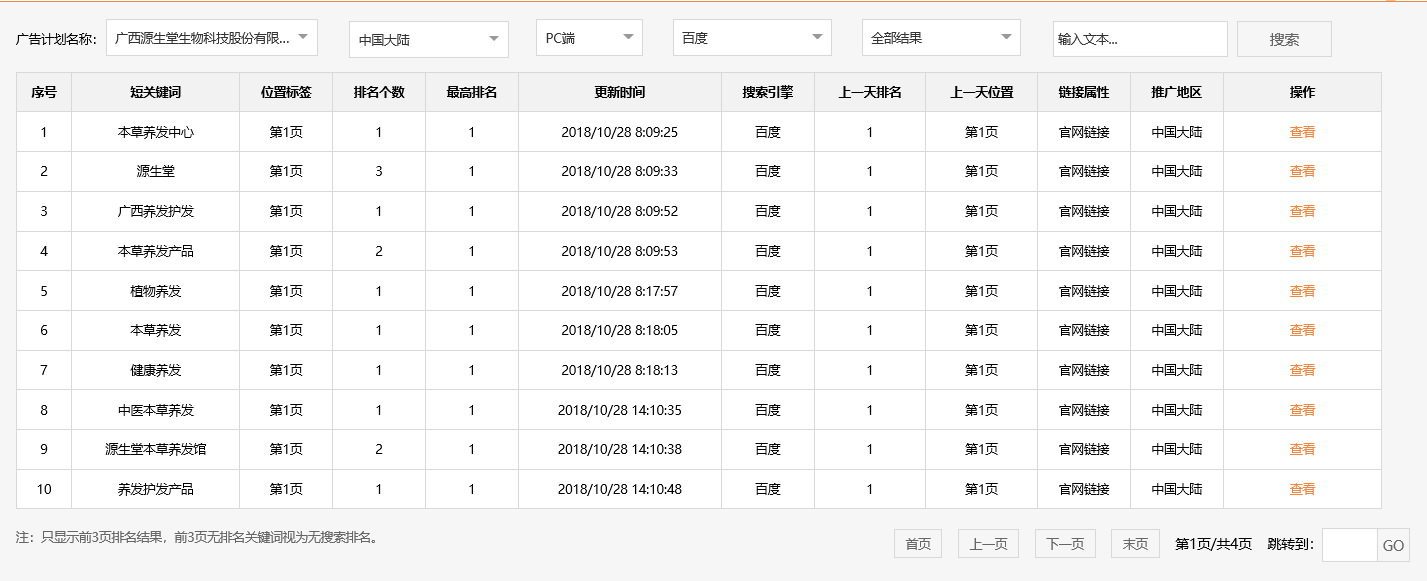The width and height of the screenshot is (1427, 581).
Task: View details of 植物养发 keyword
Action: pos(1301,290)
